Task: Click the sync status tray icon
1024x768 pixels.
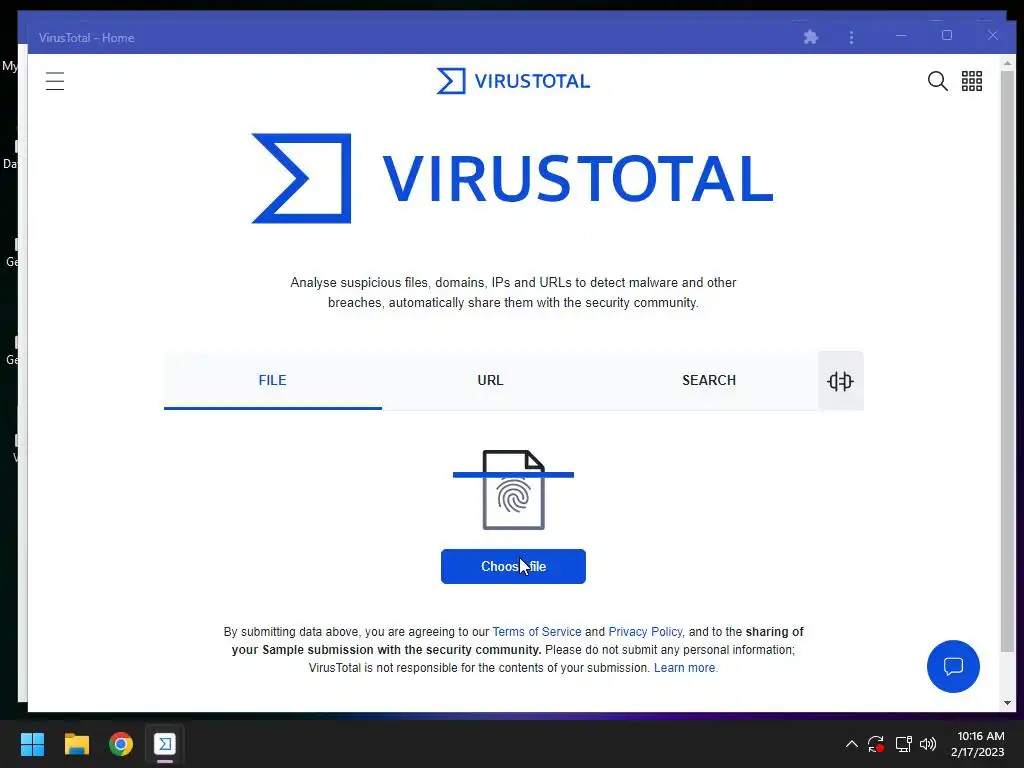Action: pyautogui.click(x=876, y=744)
